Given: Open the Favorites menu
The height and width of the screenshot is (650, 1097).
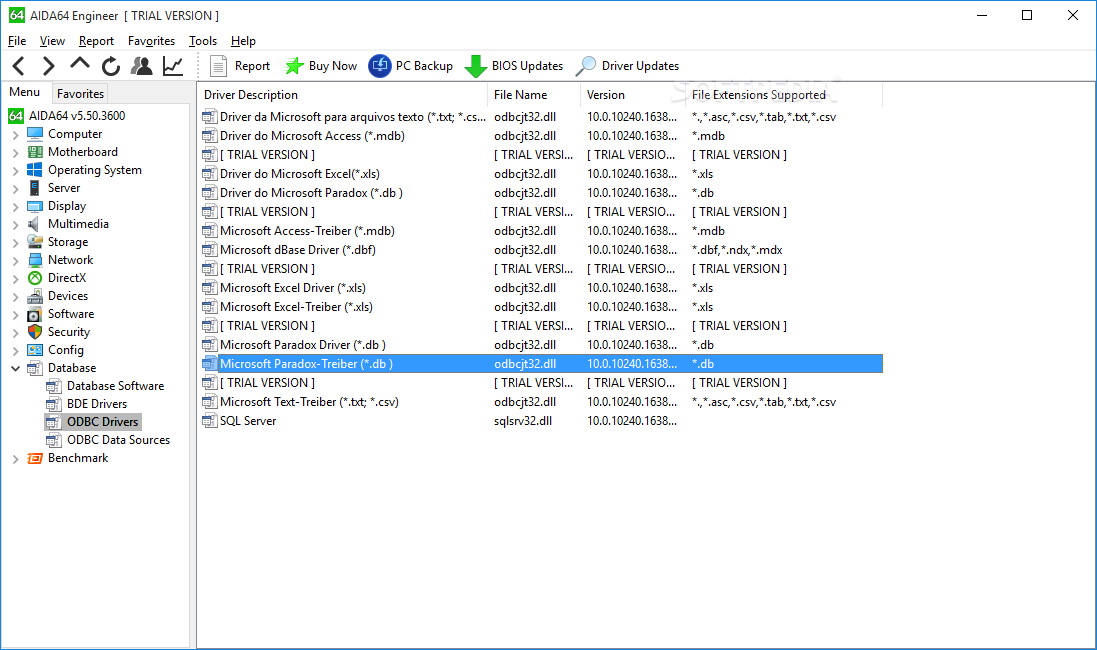Looking at the screenshot, I should point(151,41).
